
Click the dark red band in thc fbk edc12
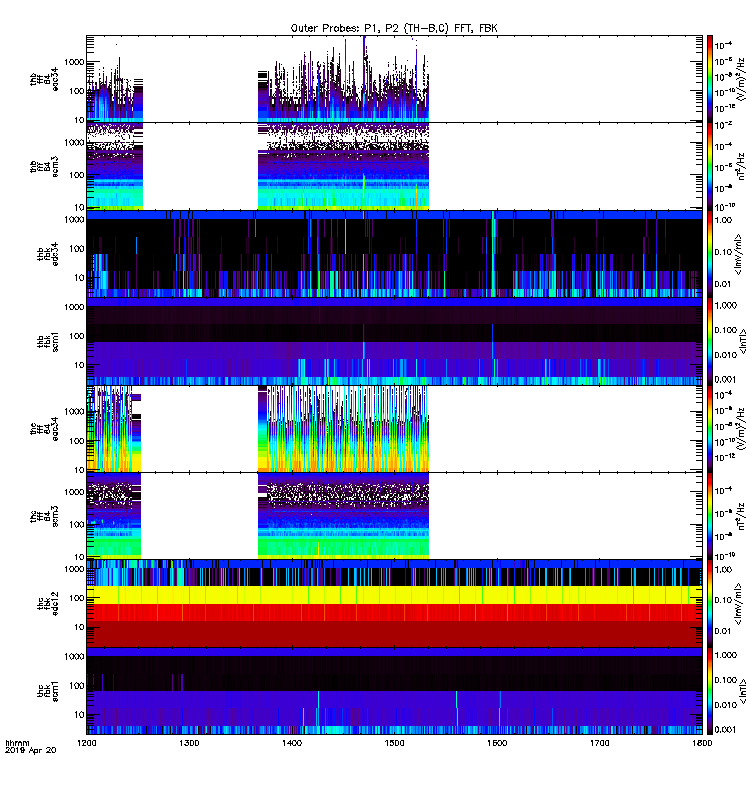pos(394,634)
